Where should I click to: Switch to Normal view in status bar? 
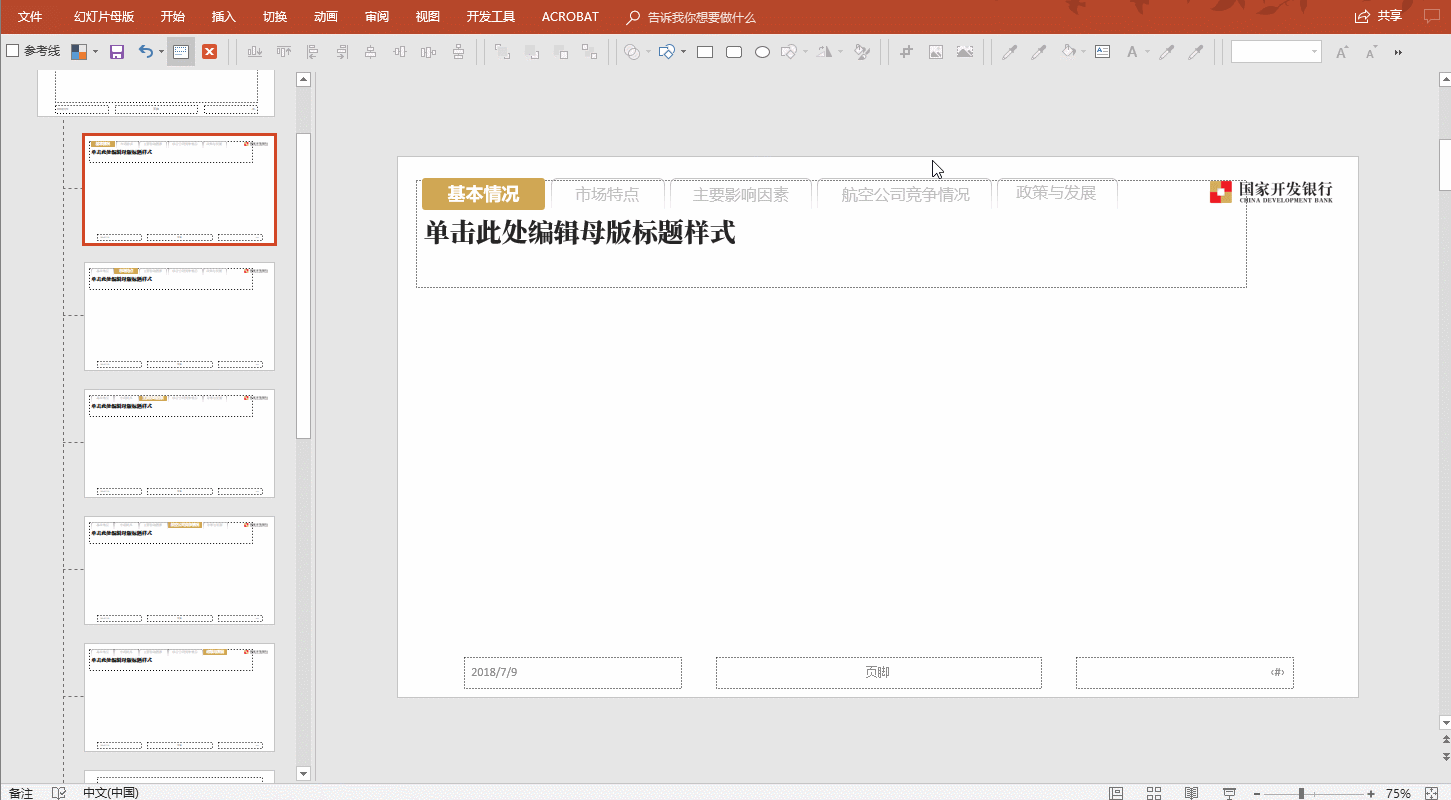click(1116, 793)
